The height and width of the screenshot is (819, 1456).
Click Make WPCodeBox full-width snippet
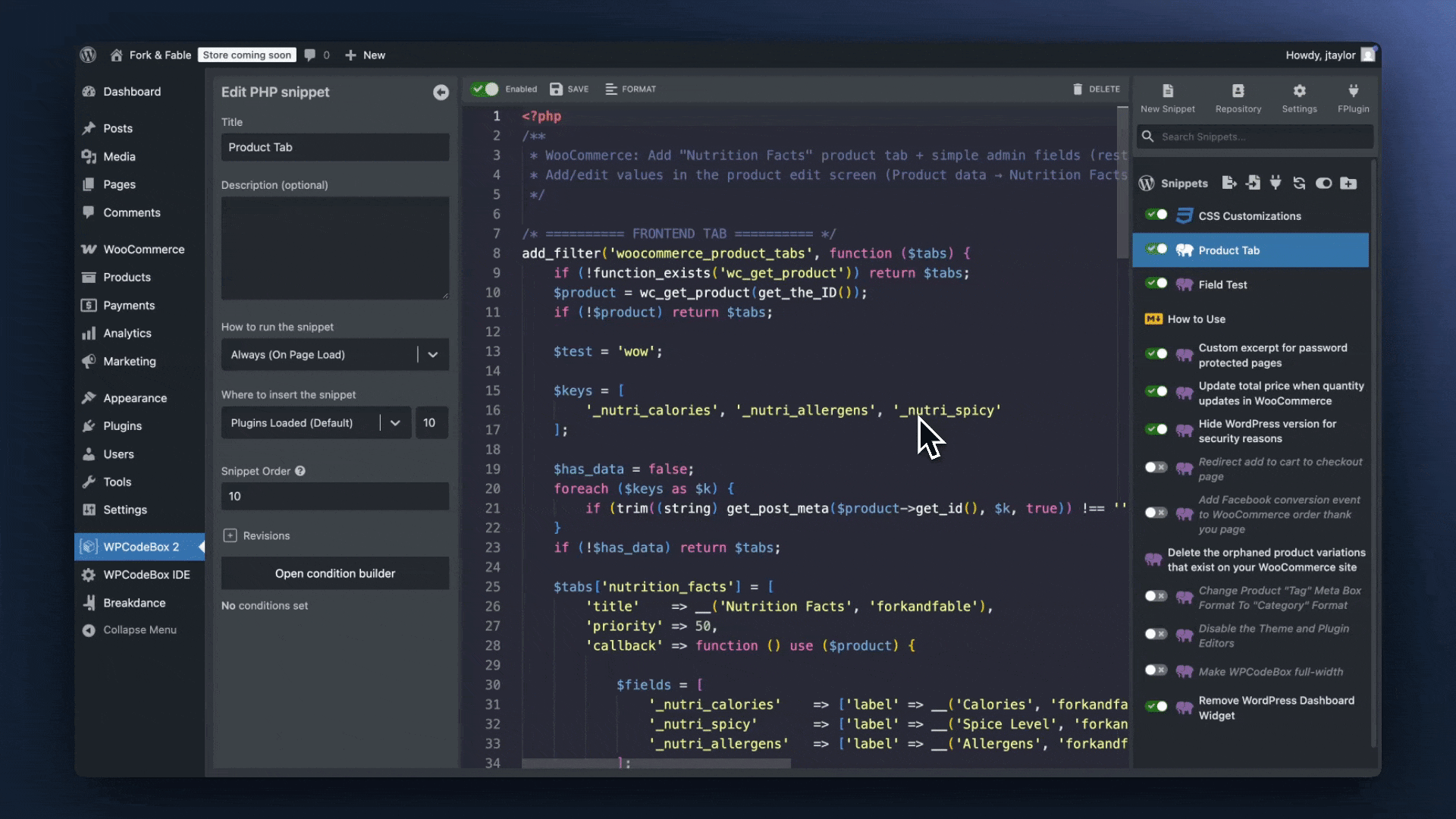point(1270,672)
